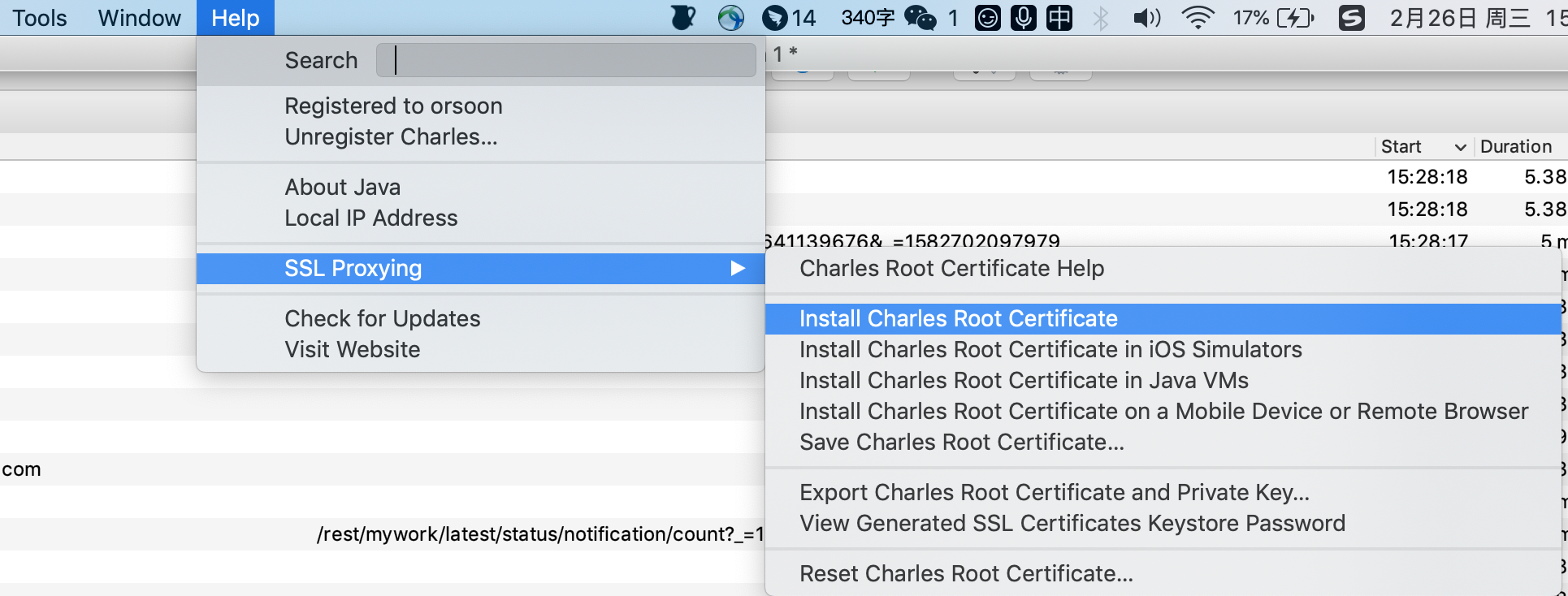Screen dimensions: 1568x596
Task: Select Install Charles Root Certificate
Action: [1162, 319]
